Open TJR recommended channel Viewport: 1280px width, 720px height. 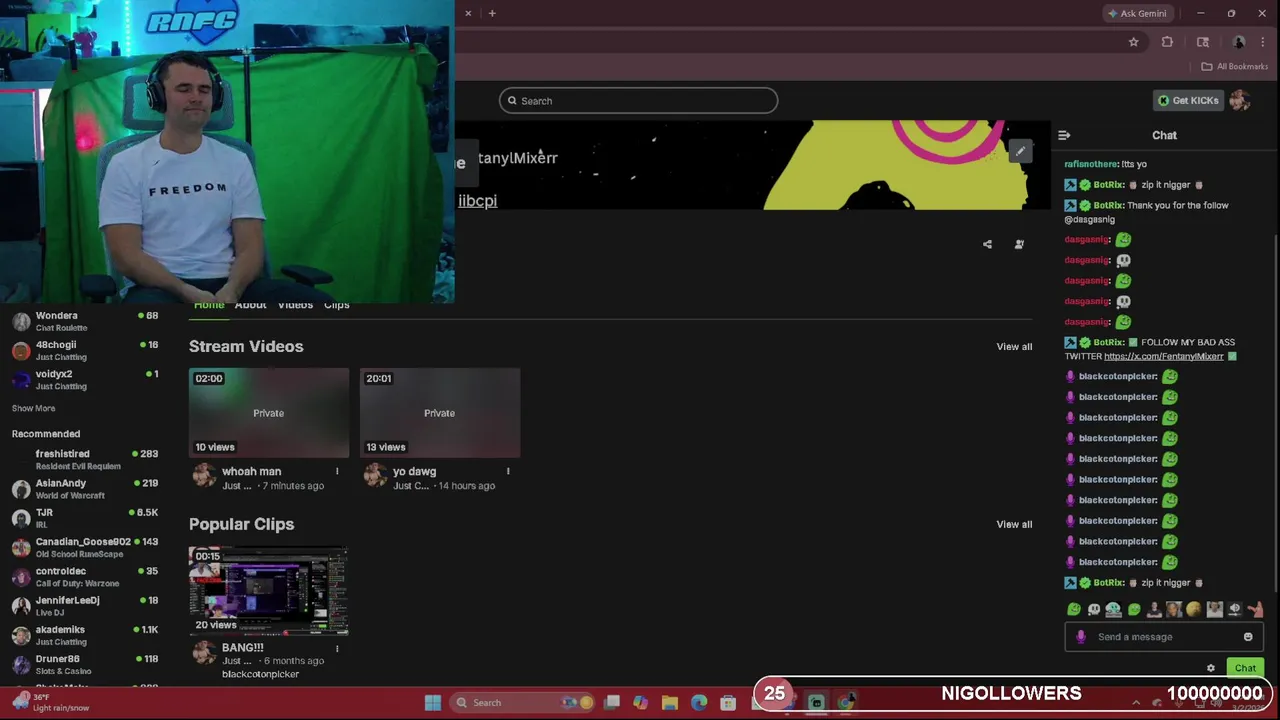(85, 517)
